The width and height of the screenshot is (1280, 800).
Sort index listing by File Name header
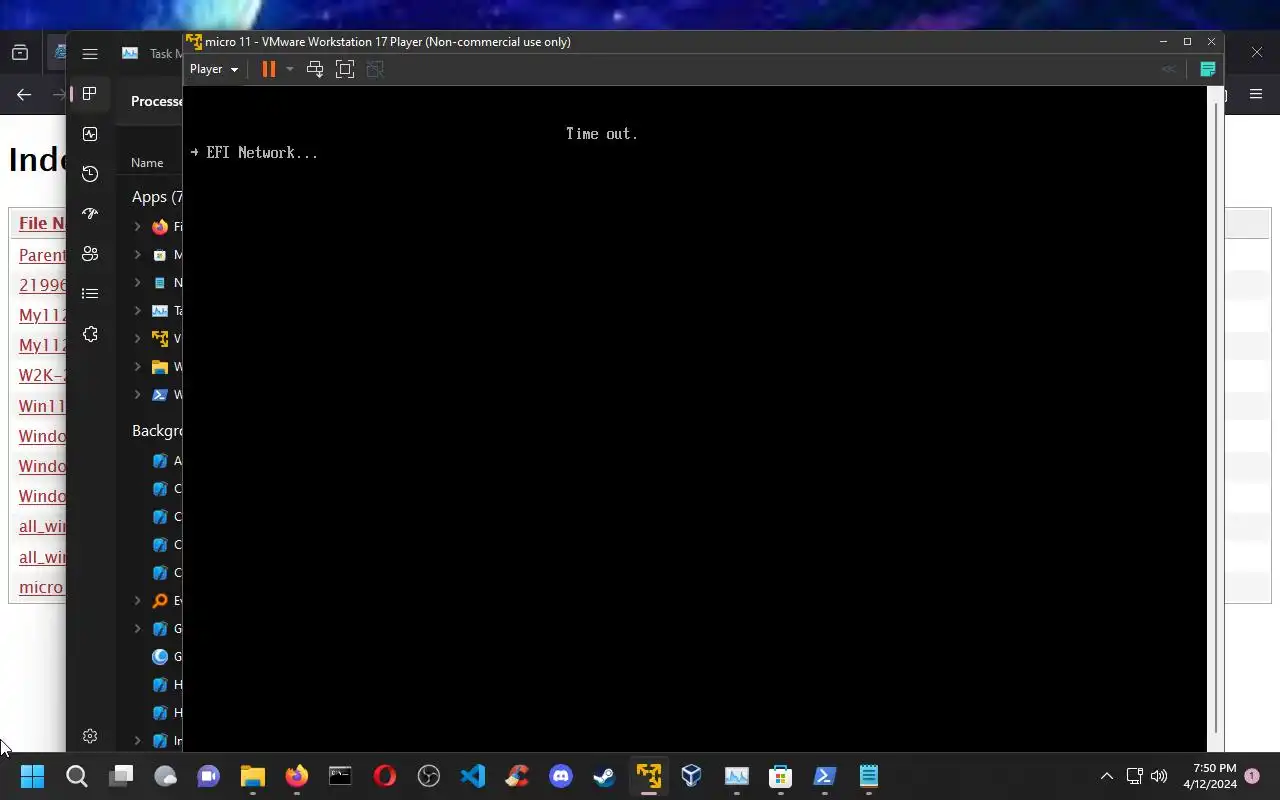pyautogui.click(x=42, y=223)
